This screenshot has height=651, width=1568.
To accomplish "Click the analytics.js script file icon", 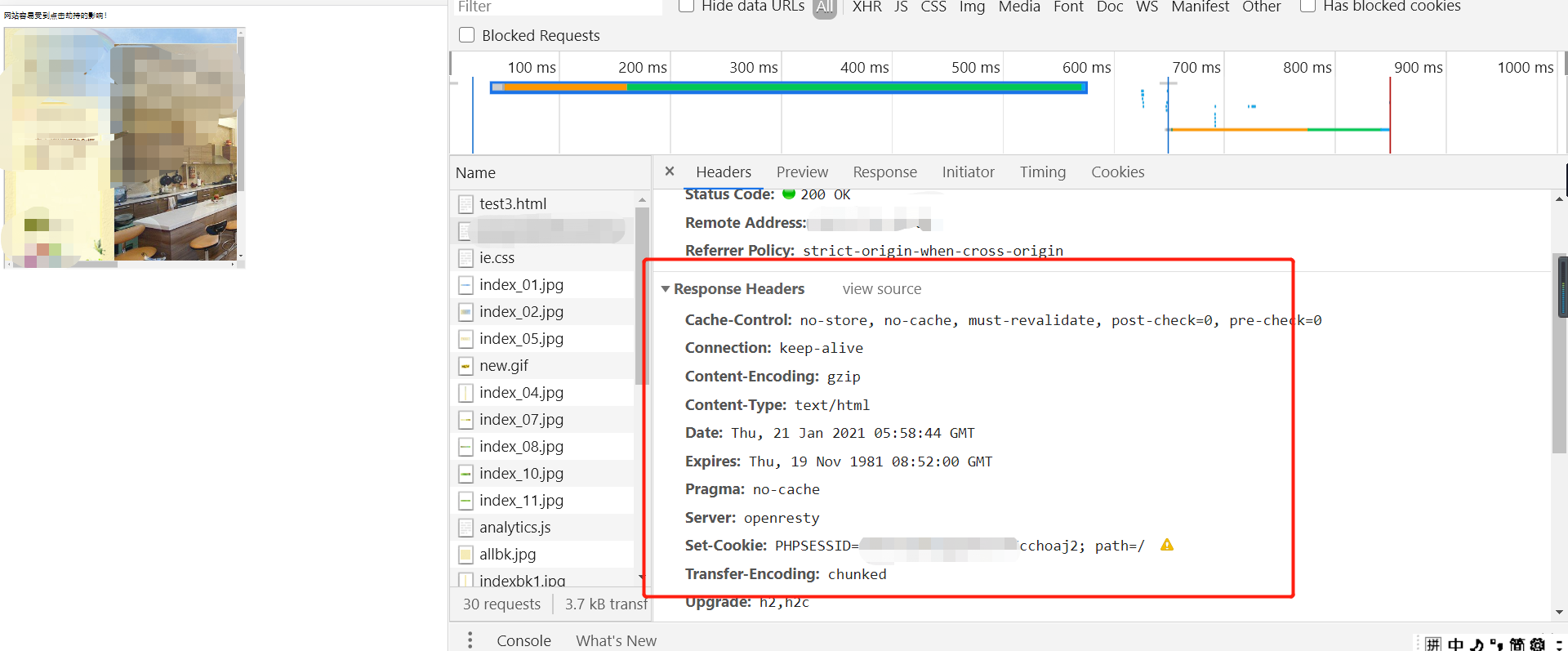I will pyautogui.click(x=465, y=528).
